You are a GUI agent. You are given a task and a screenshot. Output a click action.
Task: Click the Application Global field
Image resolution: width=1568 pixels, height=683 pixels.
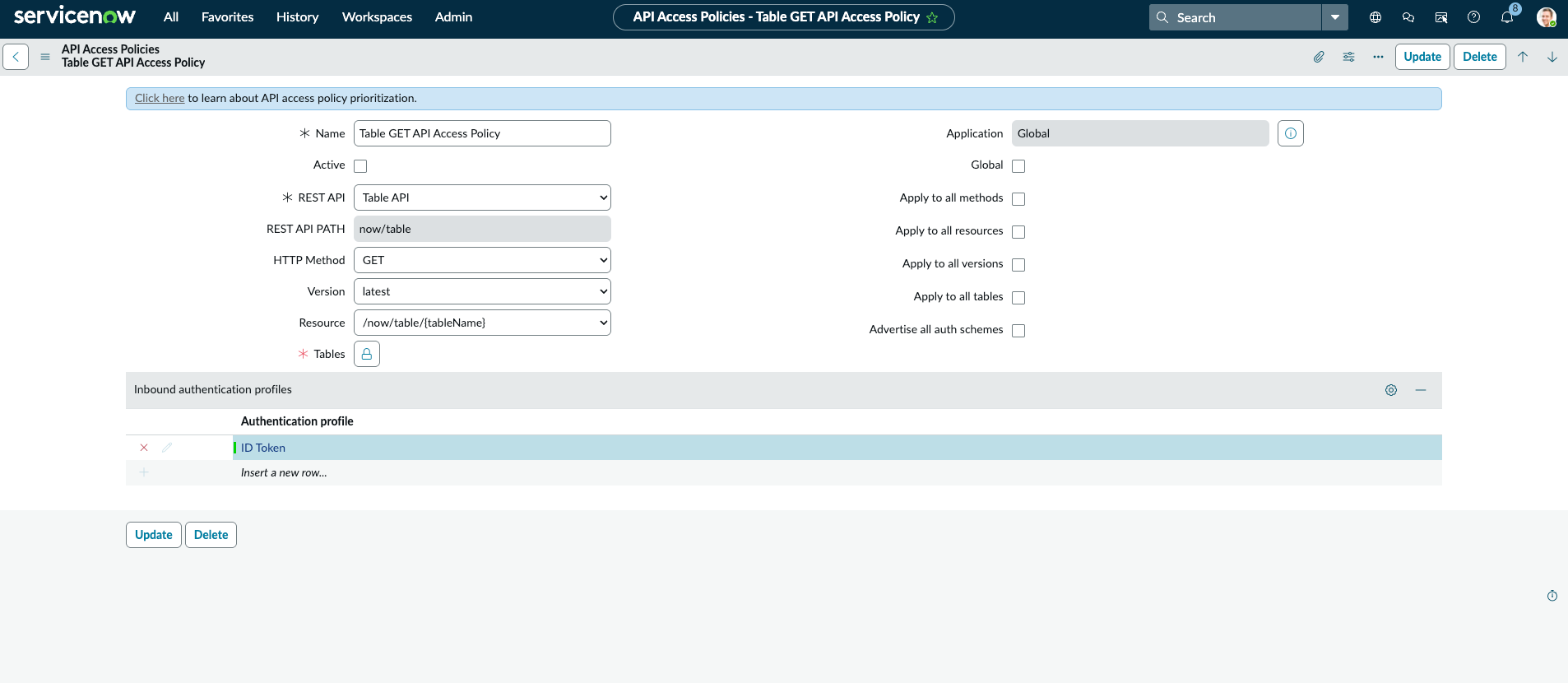coord(1140,133)
